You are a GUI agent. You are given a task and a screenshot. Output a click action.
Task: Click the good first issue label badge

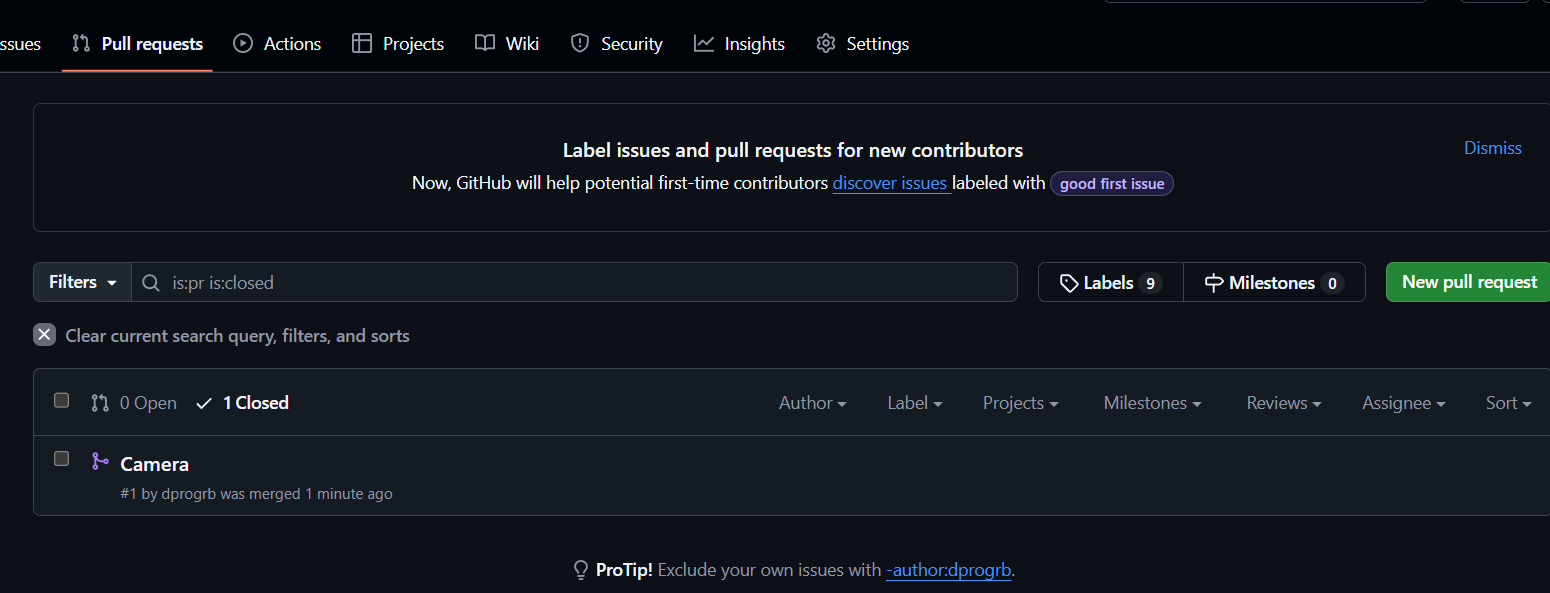(1112, 184)
